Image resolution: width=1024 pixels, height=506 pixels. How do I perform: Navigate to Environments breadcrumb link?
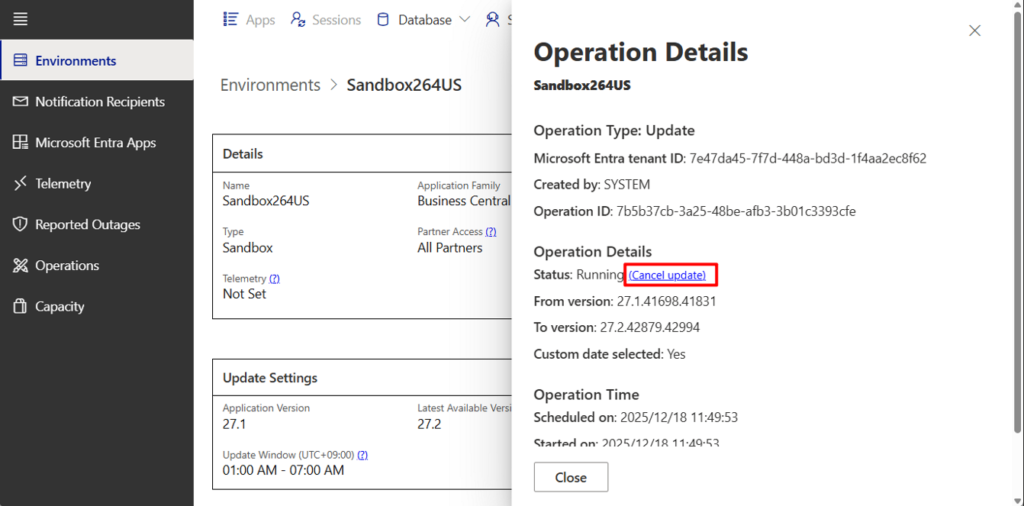pyautogui.click(x=270, y=85)
